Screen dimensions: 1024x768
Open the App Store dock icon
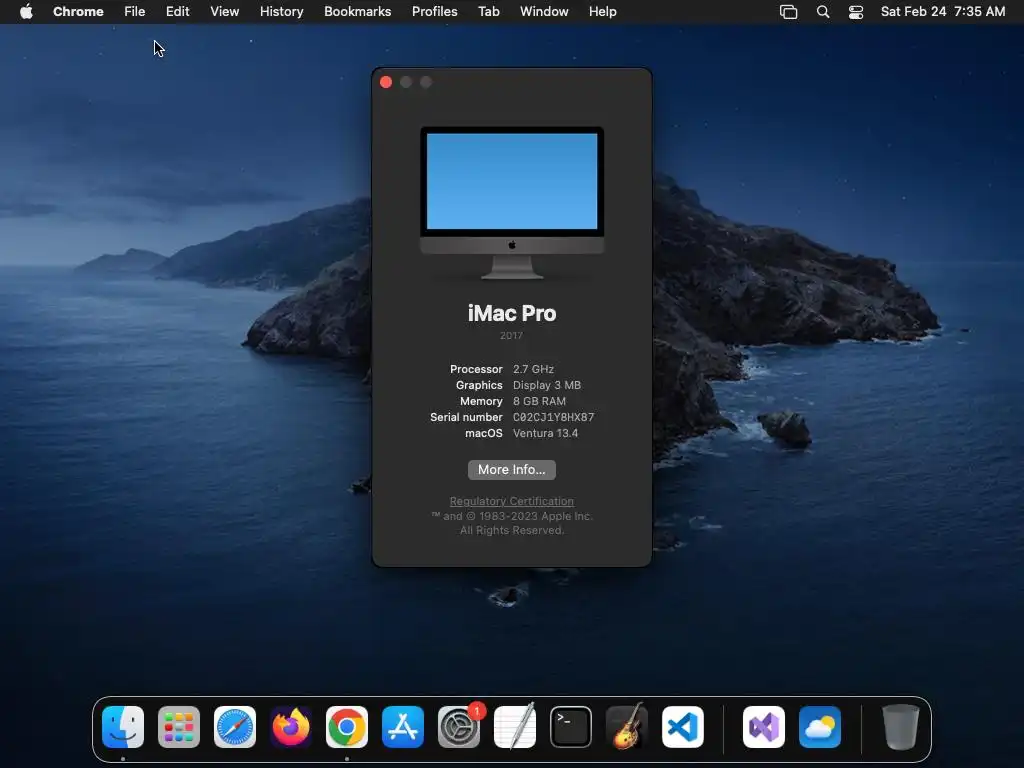(403, 727)
